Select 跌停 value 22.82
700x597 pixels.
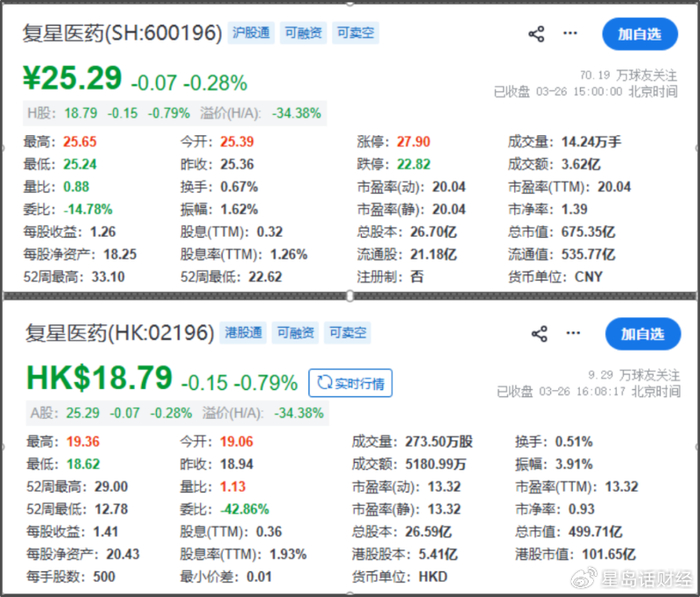tap(413, 164)
